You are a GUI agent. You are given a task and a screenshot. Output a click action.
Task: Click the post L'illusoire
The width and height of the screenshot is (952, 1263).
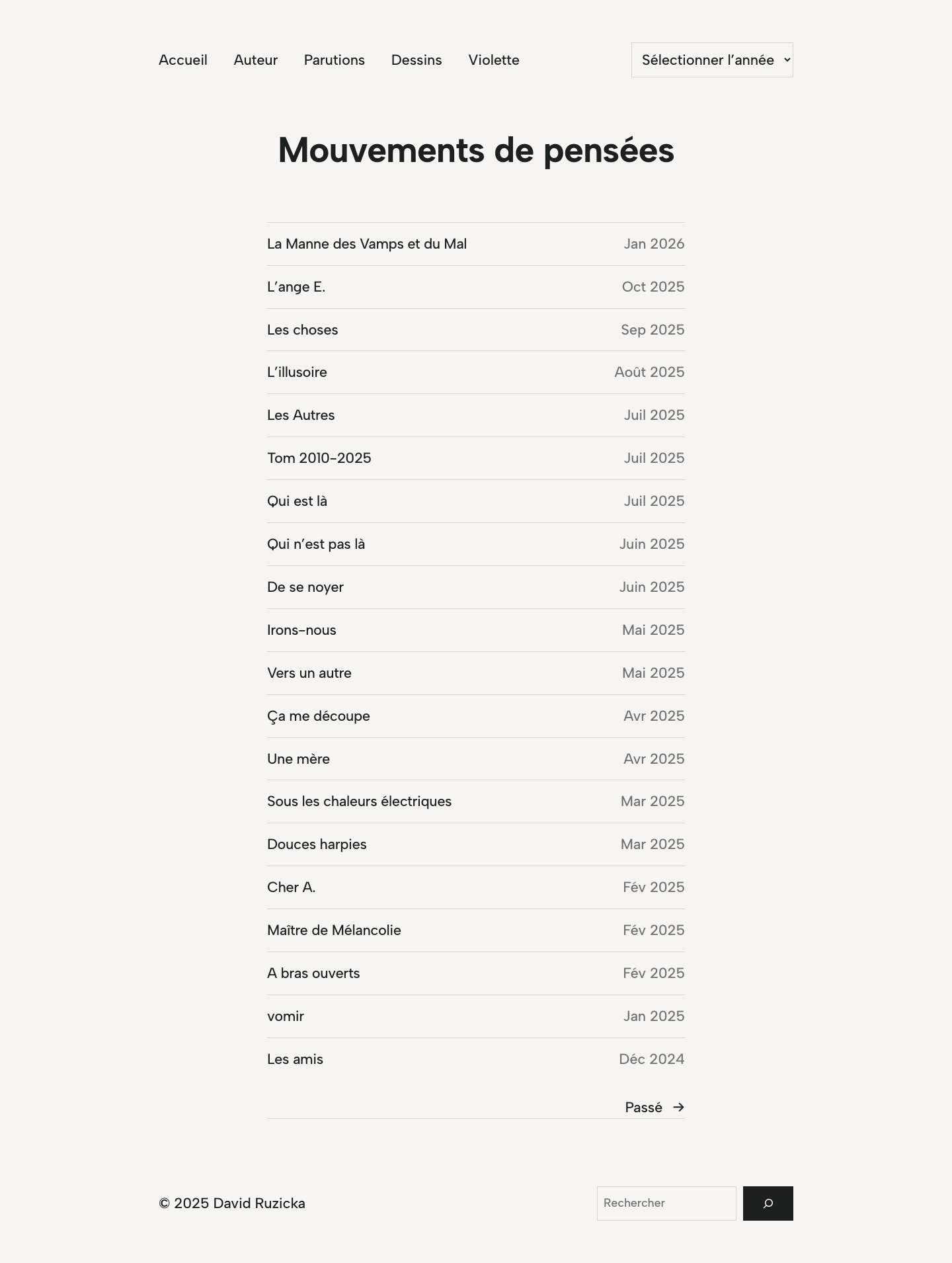[x=297, y=372]
